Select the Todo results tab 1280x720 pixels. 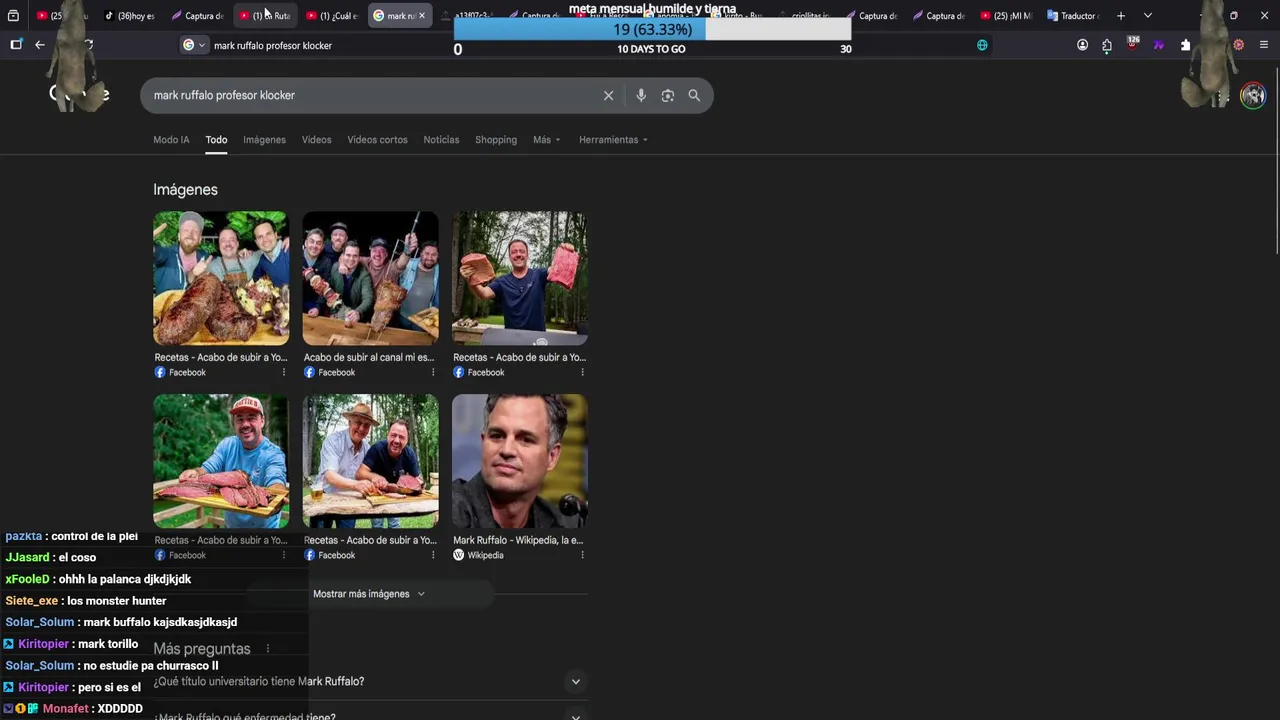coord(216,140)
